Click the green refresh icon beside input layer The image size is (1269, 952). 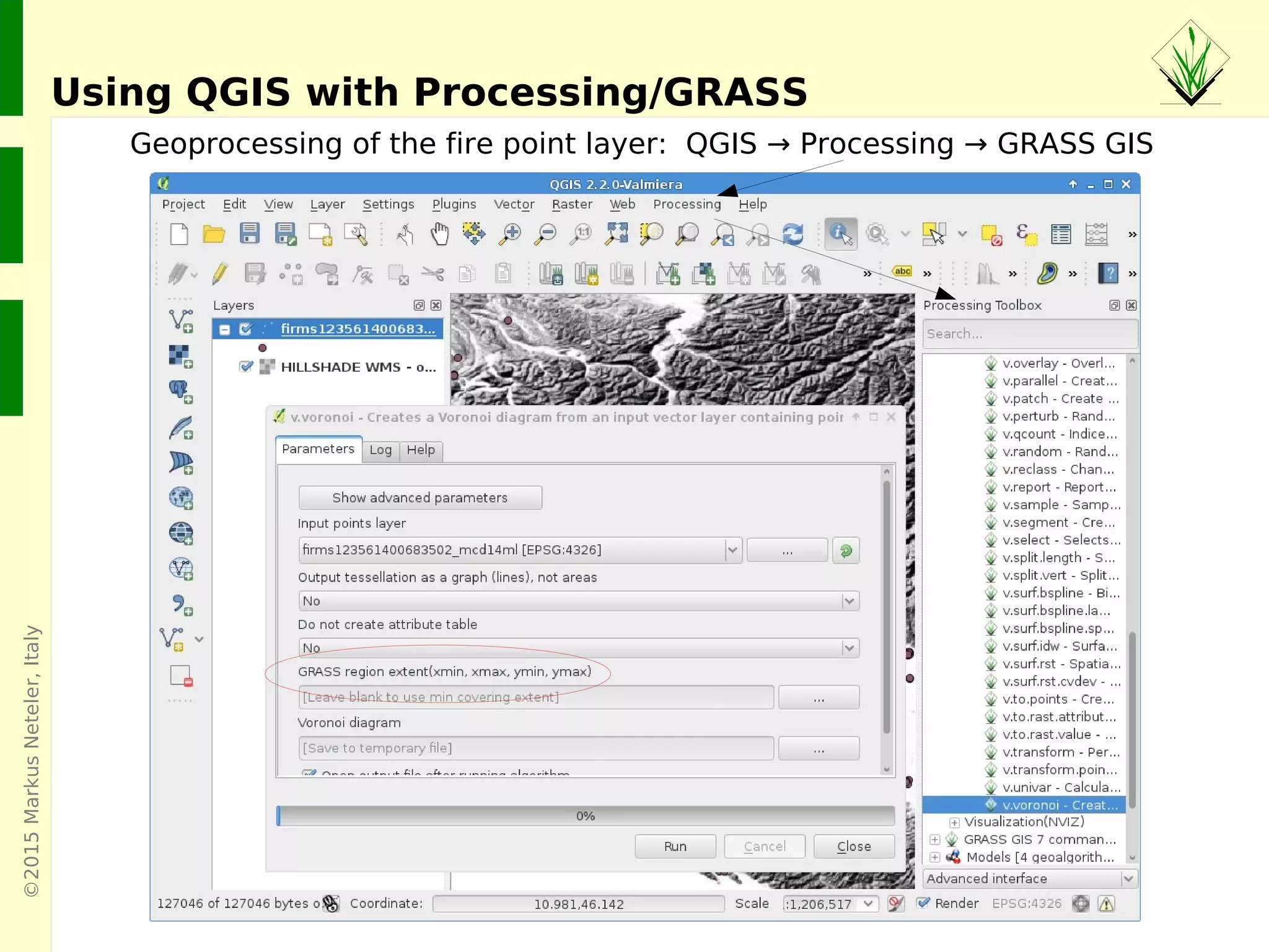pyautogui.click(x=846, y=550)
